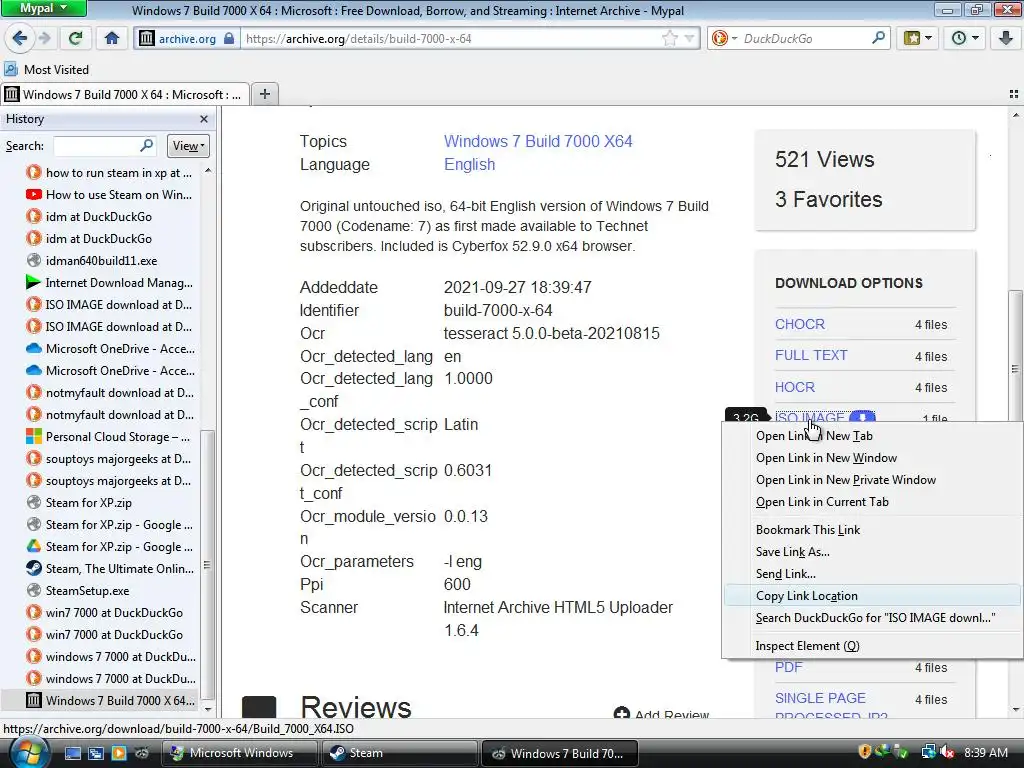Viewport: 1024px width, 768px height.
Task: Open the History View dropdown
Action: (188, 146)
